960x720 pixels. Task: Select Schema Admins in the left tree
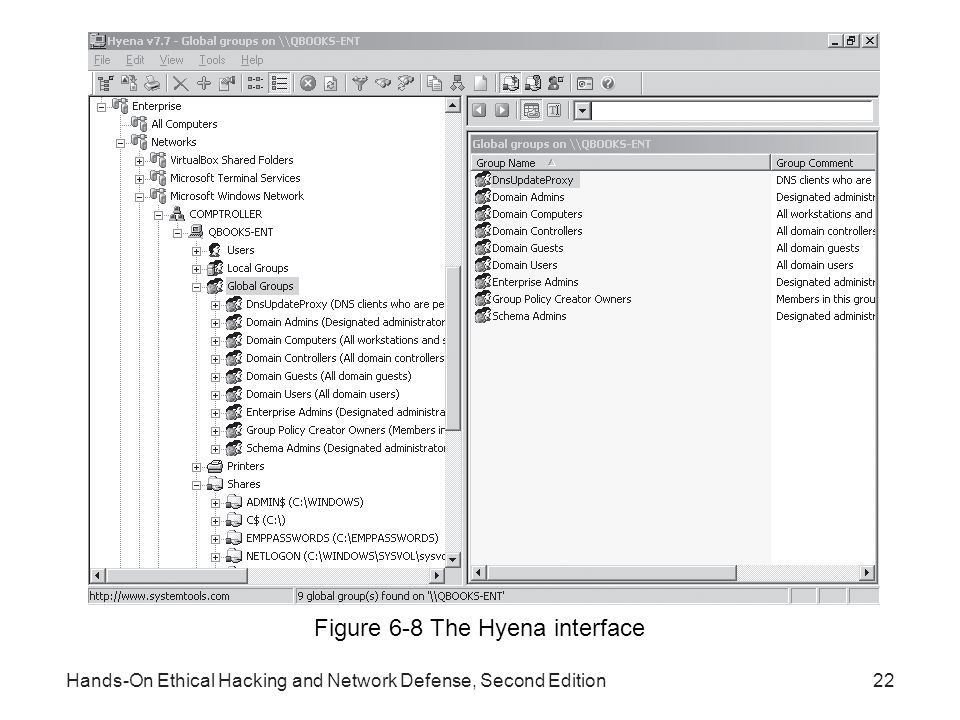click(345, 448)
